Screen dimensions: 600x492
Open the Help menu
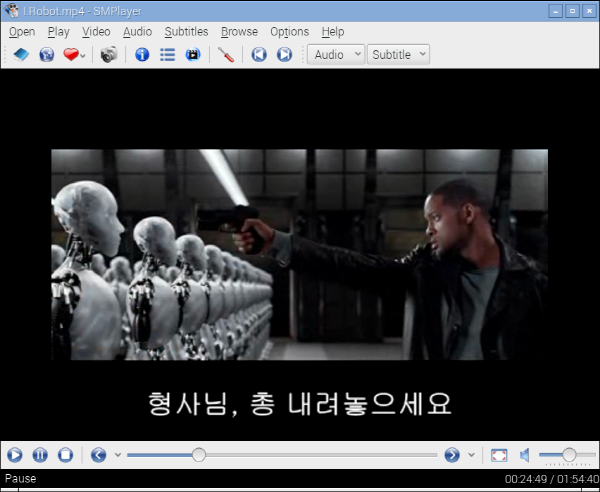coord(333,32)
